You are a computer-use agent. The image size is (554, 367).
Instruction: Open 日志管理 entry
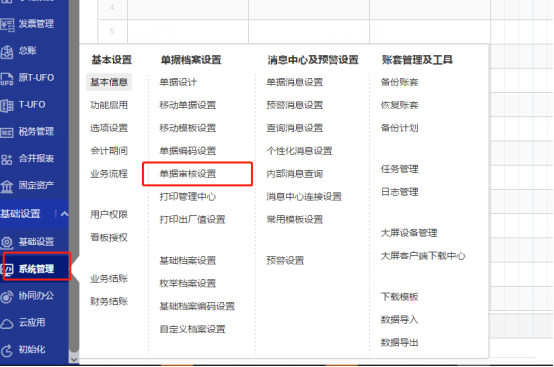point(399,192)
